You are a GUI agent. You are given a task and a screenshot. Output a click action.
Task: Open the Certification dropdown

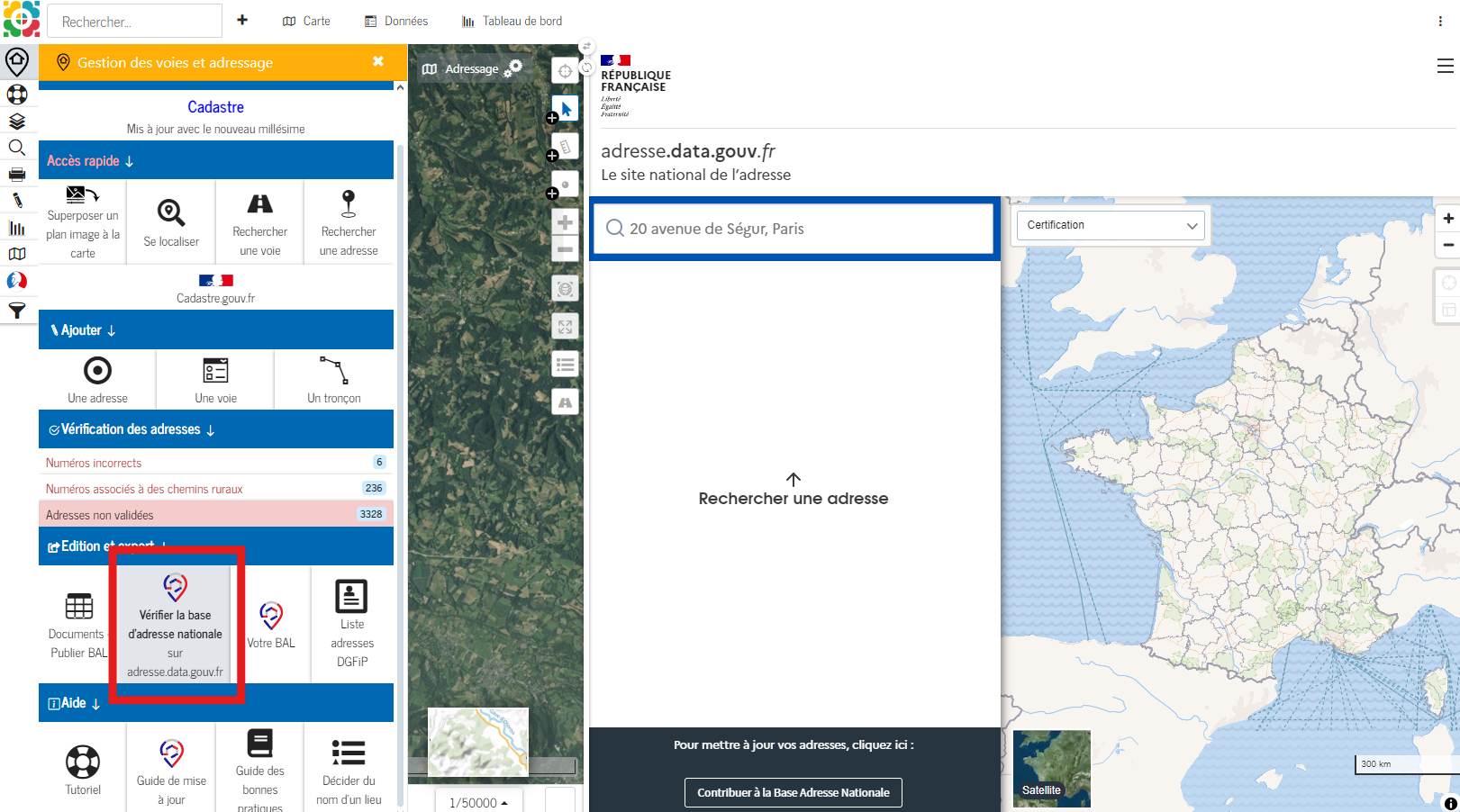click(x=1111, y=225)
